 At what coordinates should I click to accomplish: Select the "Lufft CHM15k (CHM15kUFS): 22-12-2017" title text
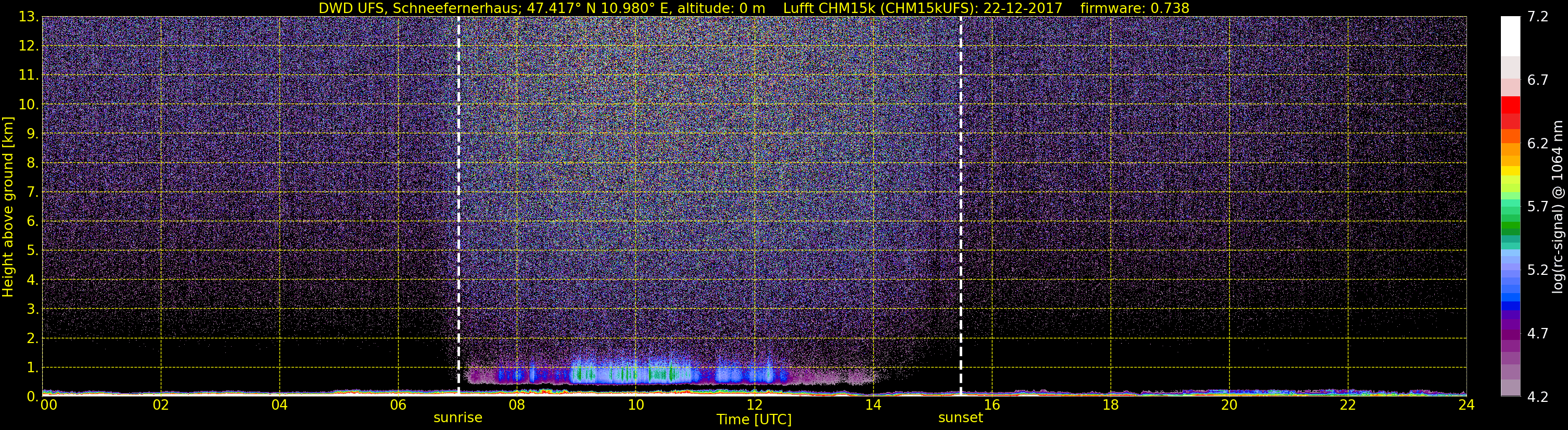click(923, 8)
